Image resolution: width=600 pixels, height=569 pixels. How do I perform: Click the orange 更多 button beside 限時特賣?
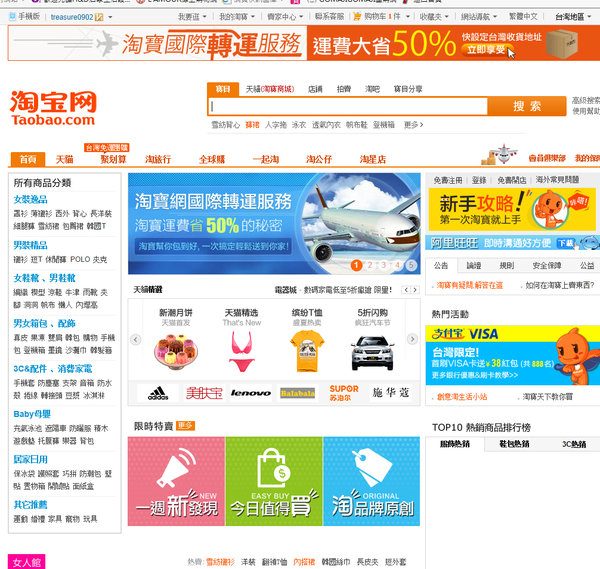coord(185,426)
